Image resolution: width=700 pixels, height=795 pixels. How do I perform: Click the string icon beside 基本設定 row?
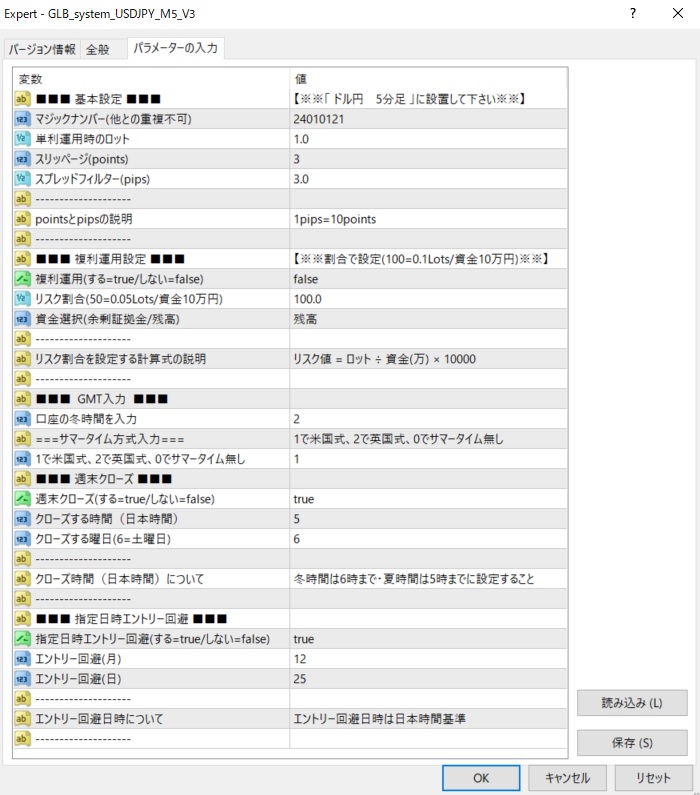coord(22,99)
